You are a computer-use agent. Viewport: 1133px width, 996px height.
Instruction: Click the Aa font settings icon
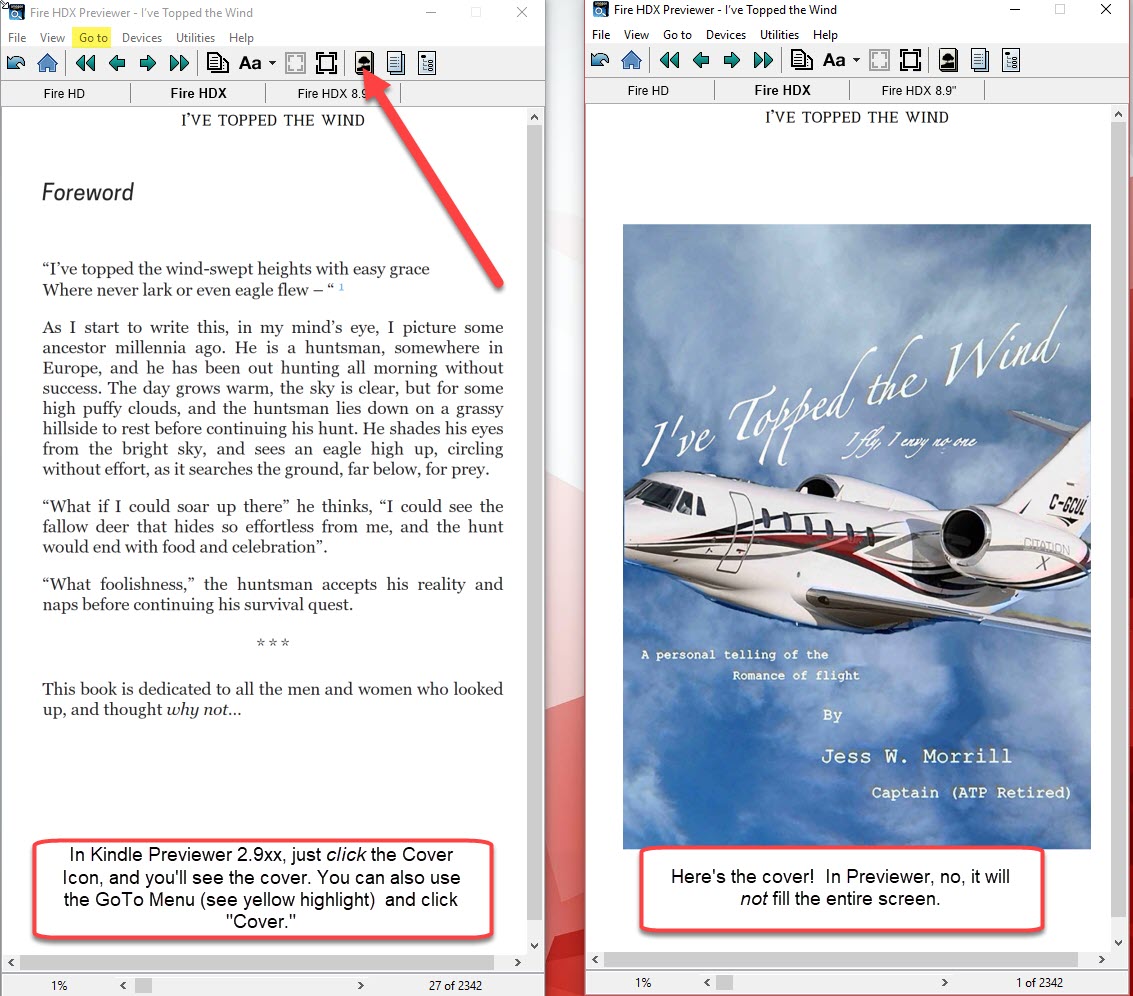(252, 62)
